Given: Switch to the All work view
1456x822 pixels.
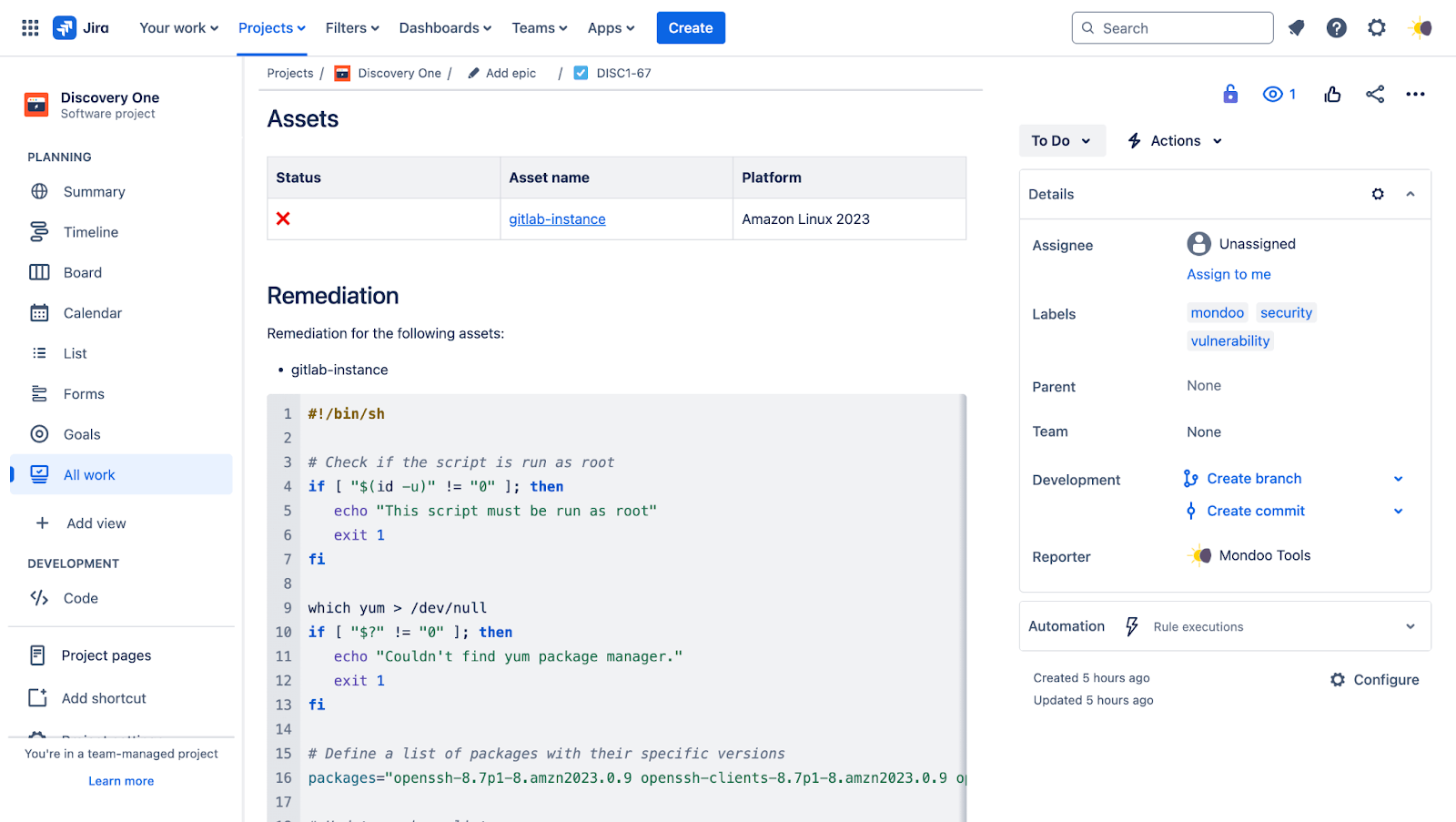Looking at the screenshot, I should pos(89,474).
